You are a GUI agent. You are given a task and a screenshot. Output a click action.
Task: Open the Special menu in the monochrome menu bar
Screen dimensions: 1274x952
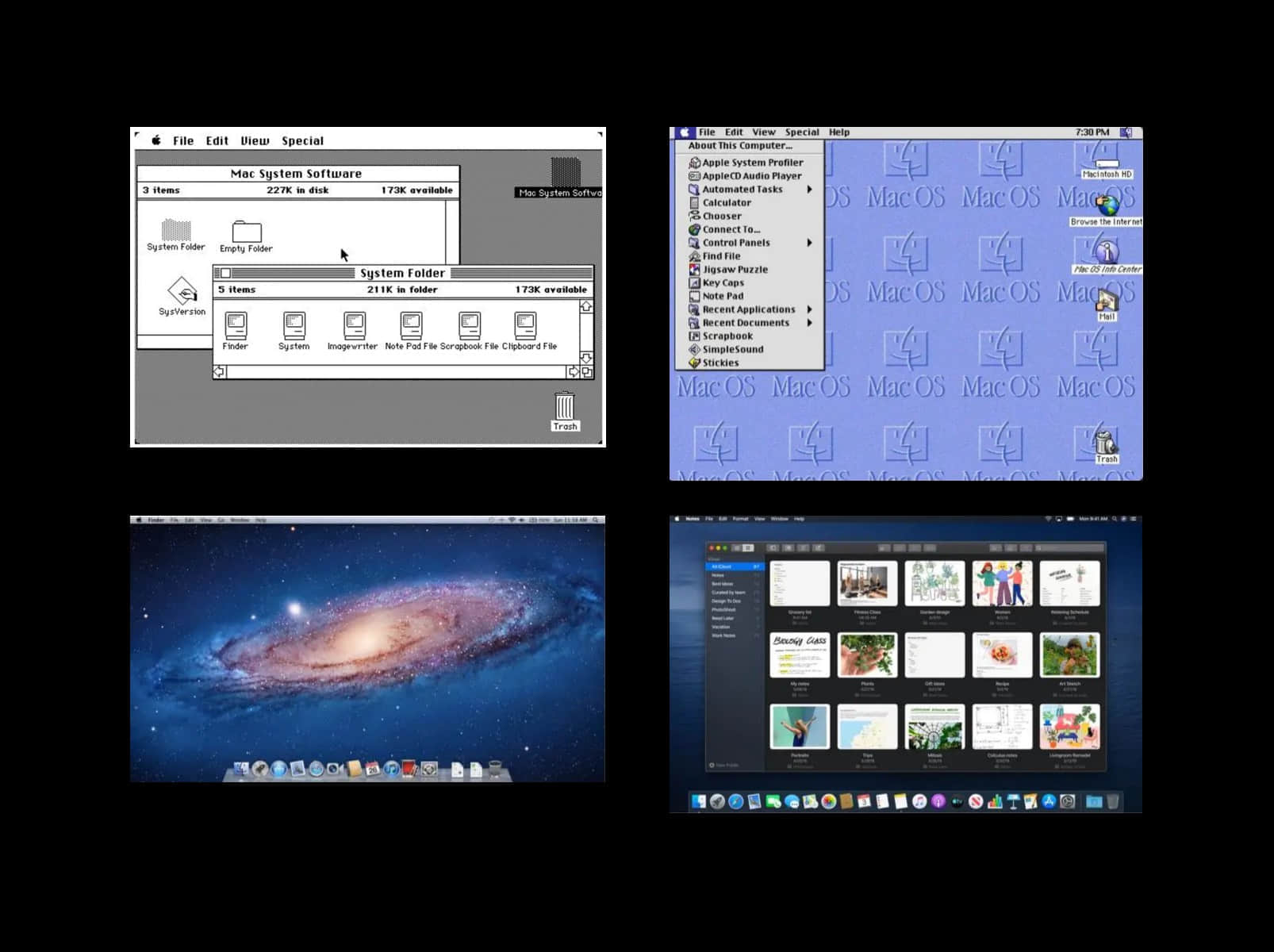click(302, 141)
